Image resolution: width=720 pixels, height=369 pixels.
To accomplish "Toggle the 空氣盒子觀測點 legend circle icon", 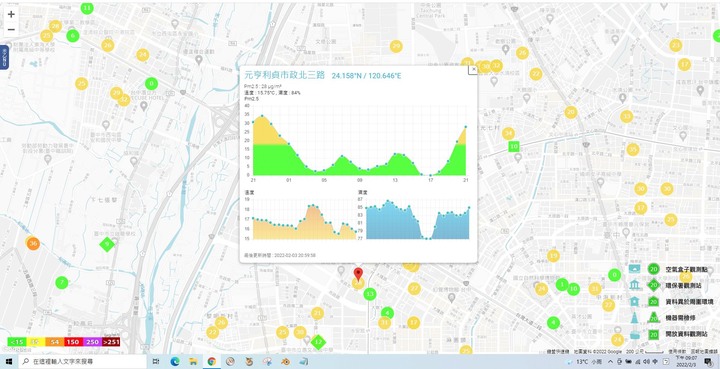I will pyautogui.click(x=653, y=269).
